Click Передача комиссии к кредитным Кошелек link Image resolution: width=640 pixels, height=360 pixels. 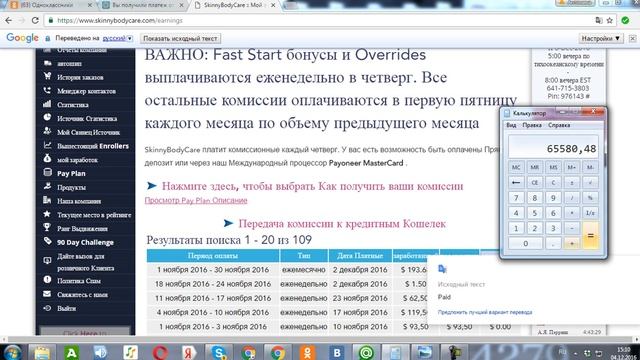[342, 224]
